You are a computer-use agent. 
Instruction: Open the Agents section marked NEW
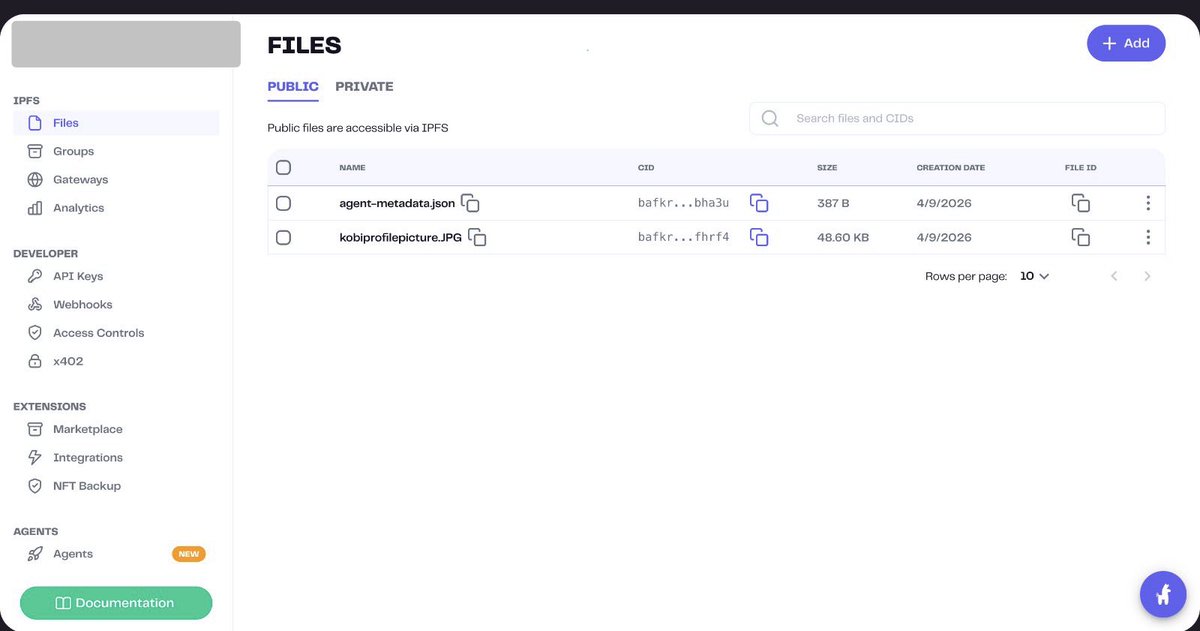click(x=73, y=553)
